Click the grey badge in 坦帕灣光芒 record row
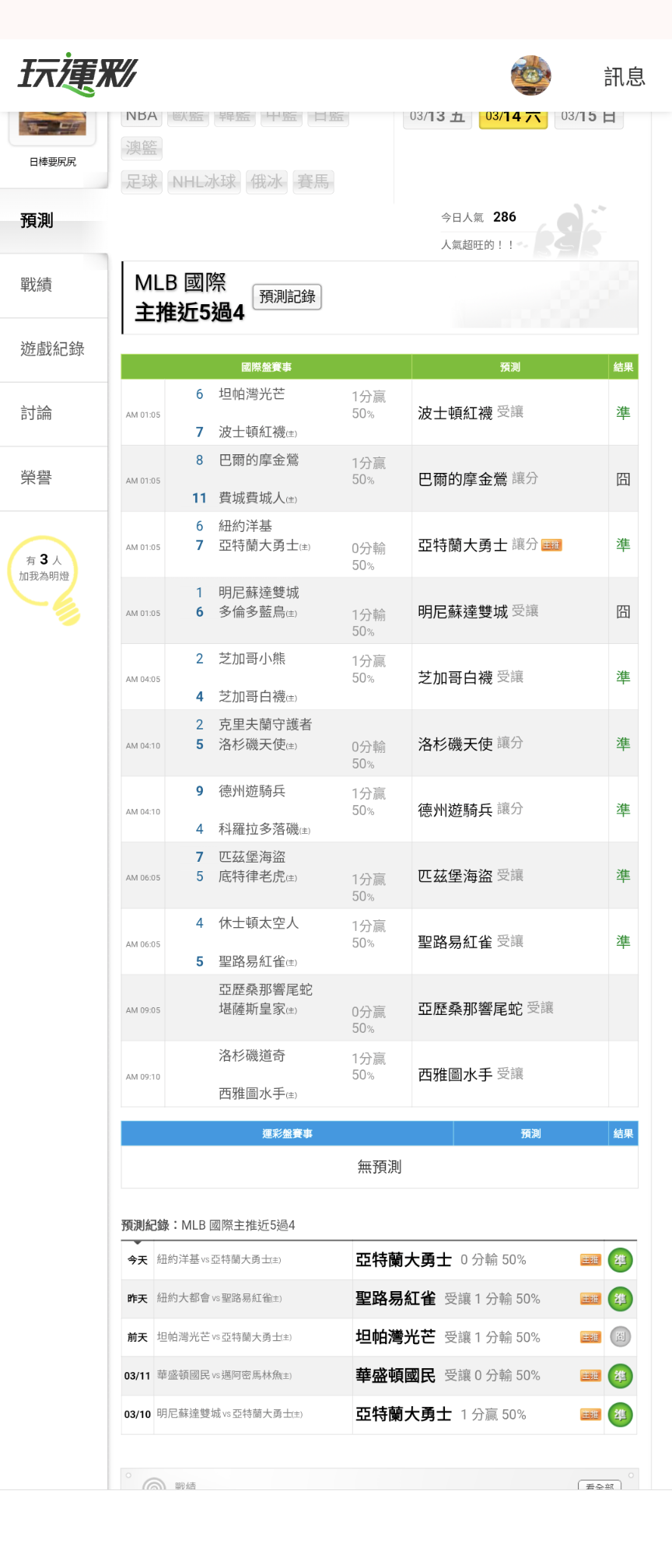Image resolution: width=672 pixels, height=1568 pixels. (x=620, y=1337)
